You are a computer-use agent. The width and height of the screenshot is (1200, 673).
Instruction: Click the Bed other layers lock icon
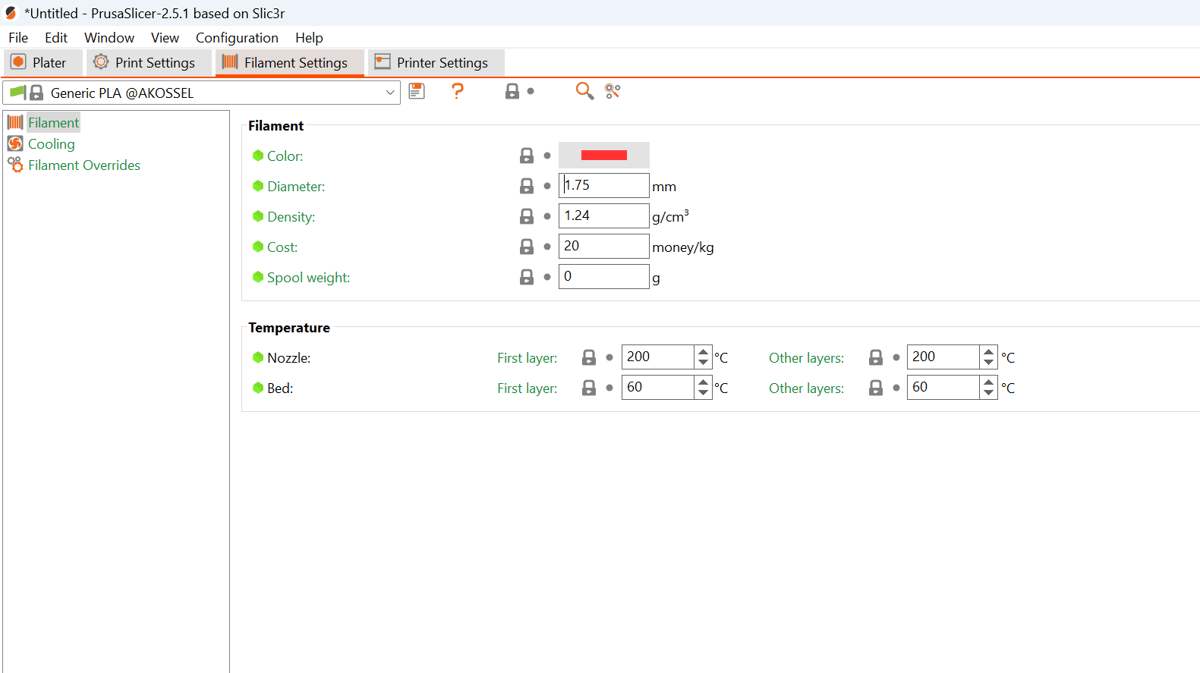click(x=876, y=387)
